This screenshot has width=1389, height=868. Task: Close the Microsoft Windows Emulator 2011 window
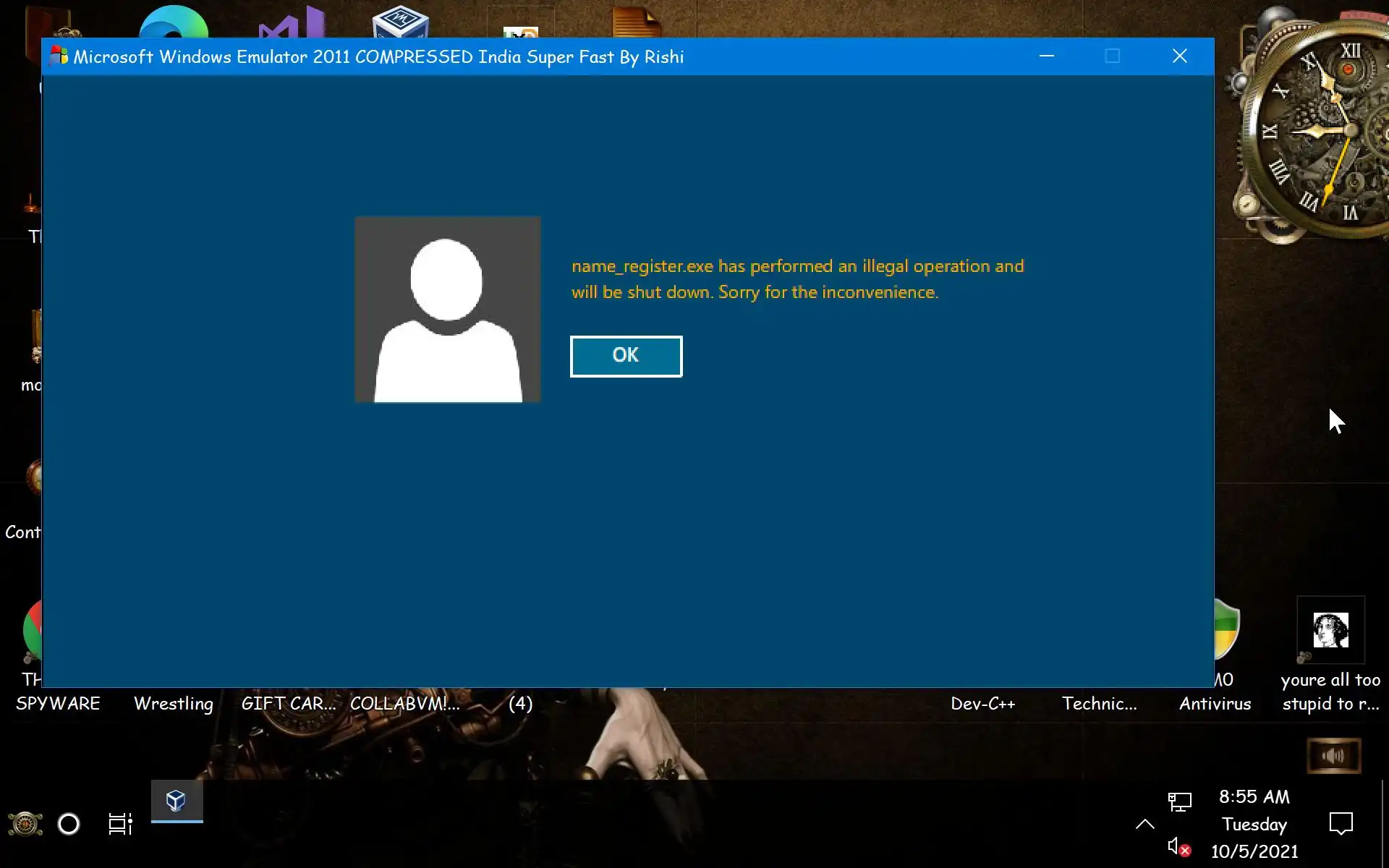1179,56
